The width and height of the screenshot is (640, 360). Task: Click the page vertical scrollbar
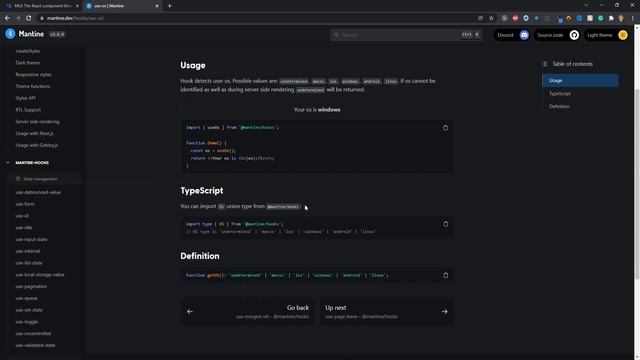(637, 184)
